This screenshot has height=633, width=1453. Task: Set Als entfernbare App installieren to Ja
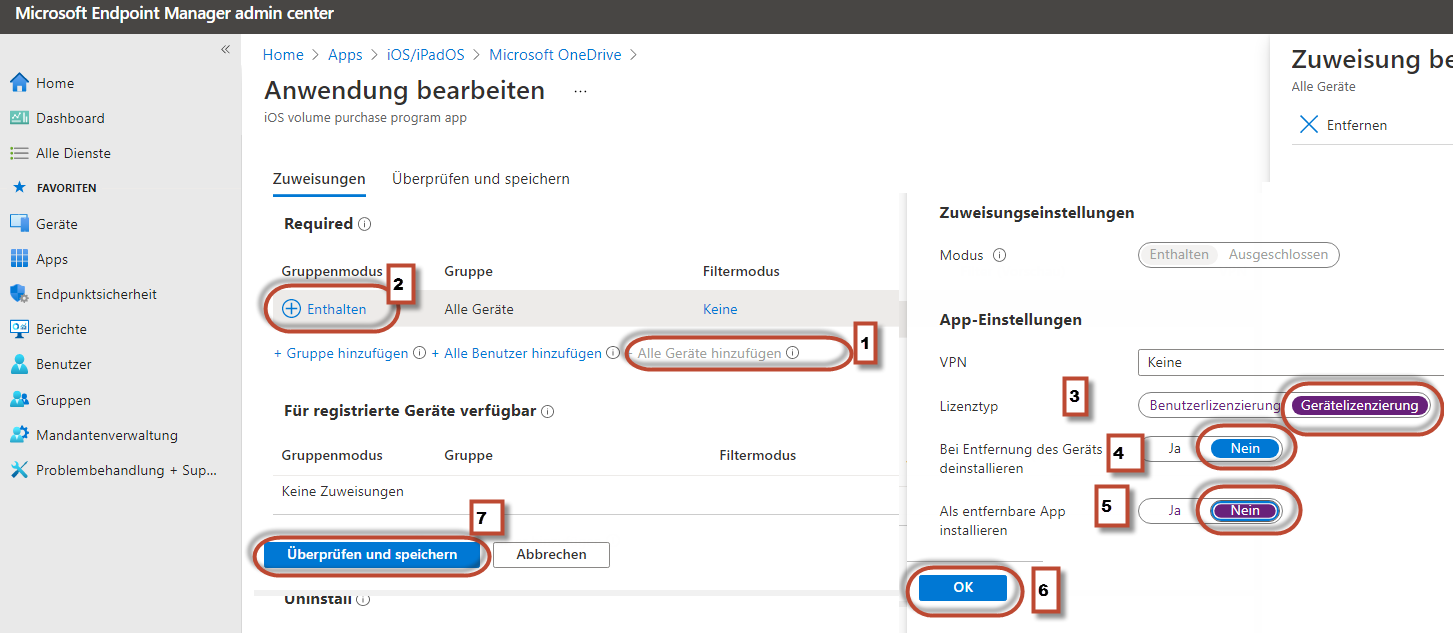tap(1174, 511)
